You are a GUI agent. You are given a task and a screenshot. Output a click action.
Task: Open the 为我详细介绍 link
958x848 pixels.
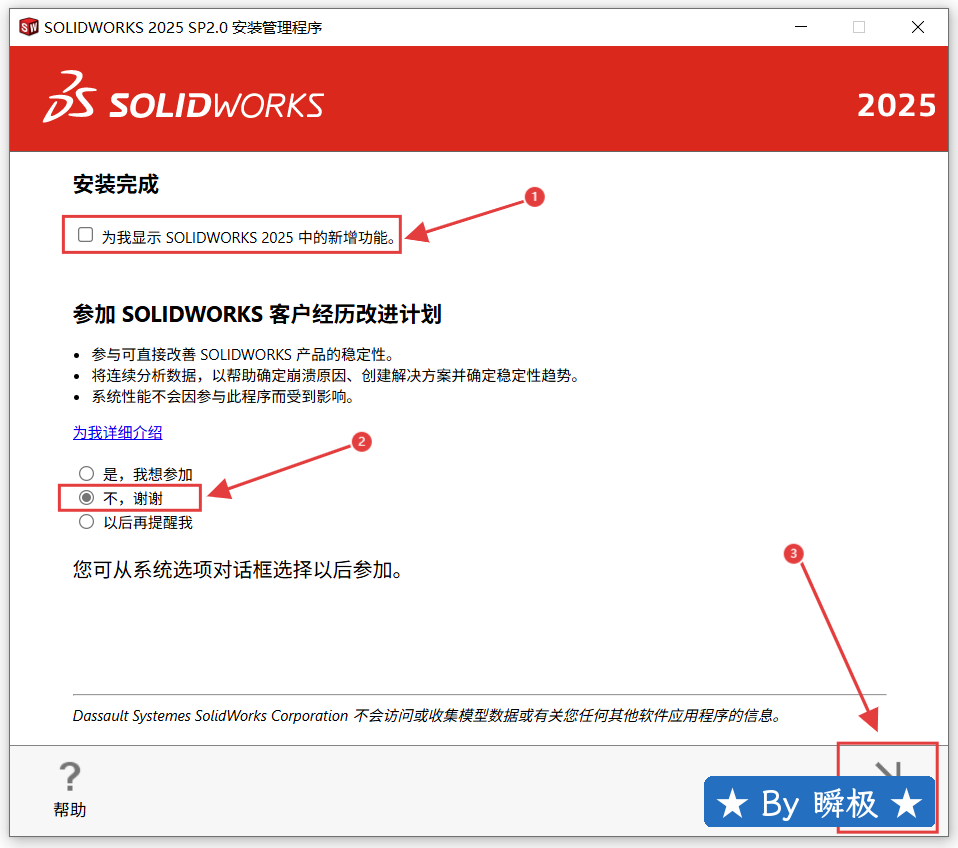(x=117, y=433)
